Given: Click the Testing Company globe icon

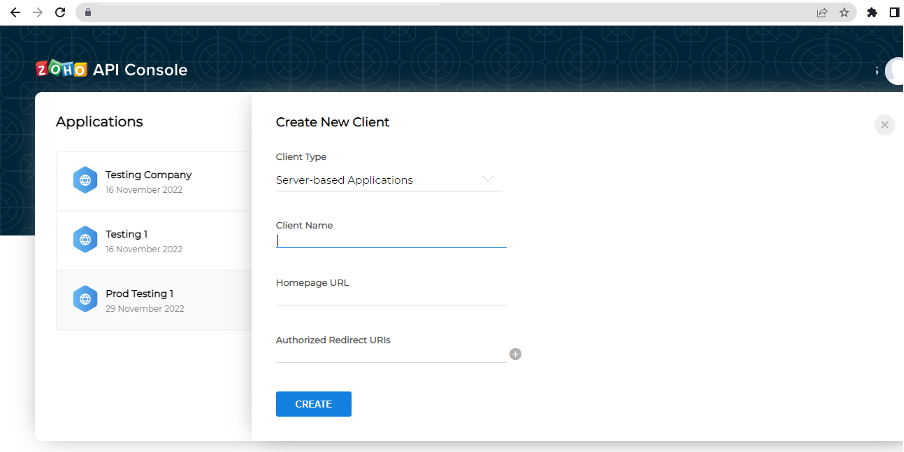Looking at the screenshot, I should click(85, 180).
